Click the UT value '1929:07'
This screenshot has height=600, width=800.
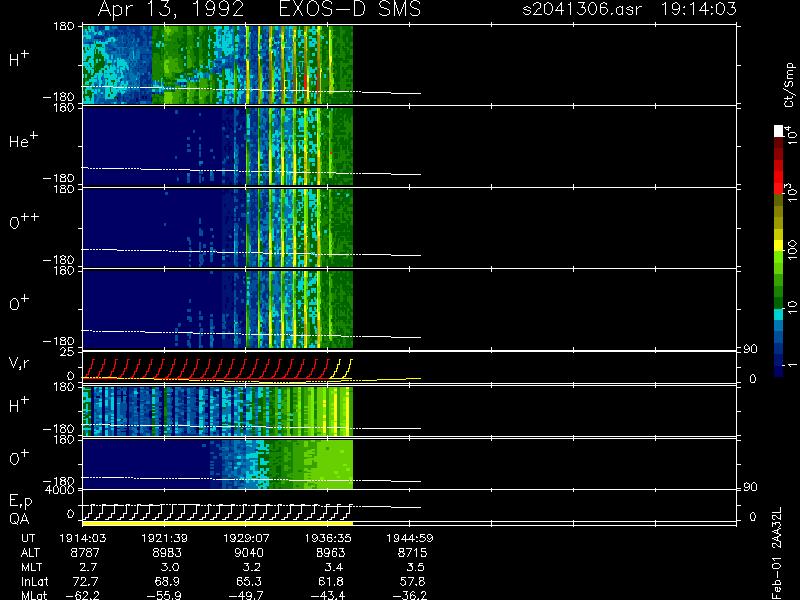point(246,538)
